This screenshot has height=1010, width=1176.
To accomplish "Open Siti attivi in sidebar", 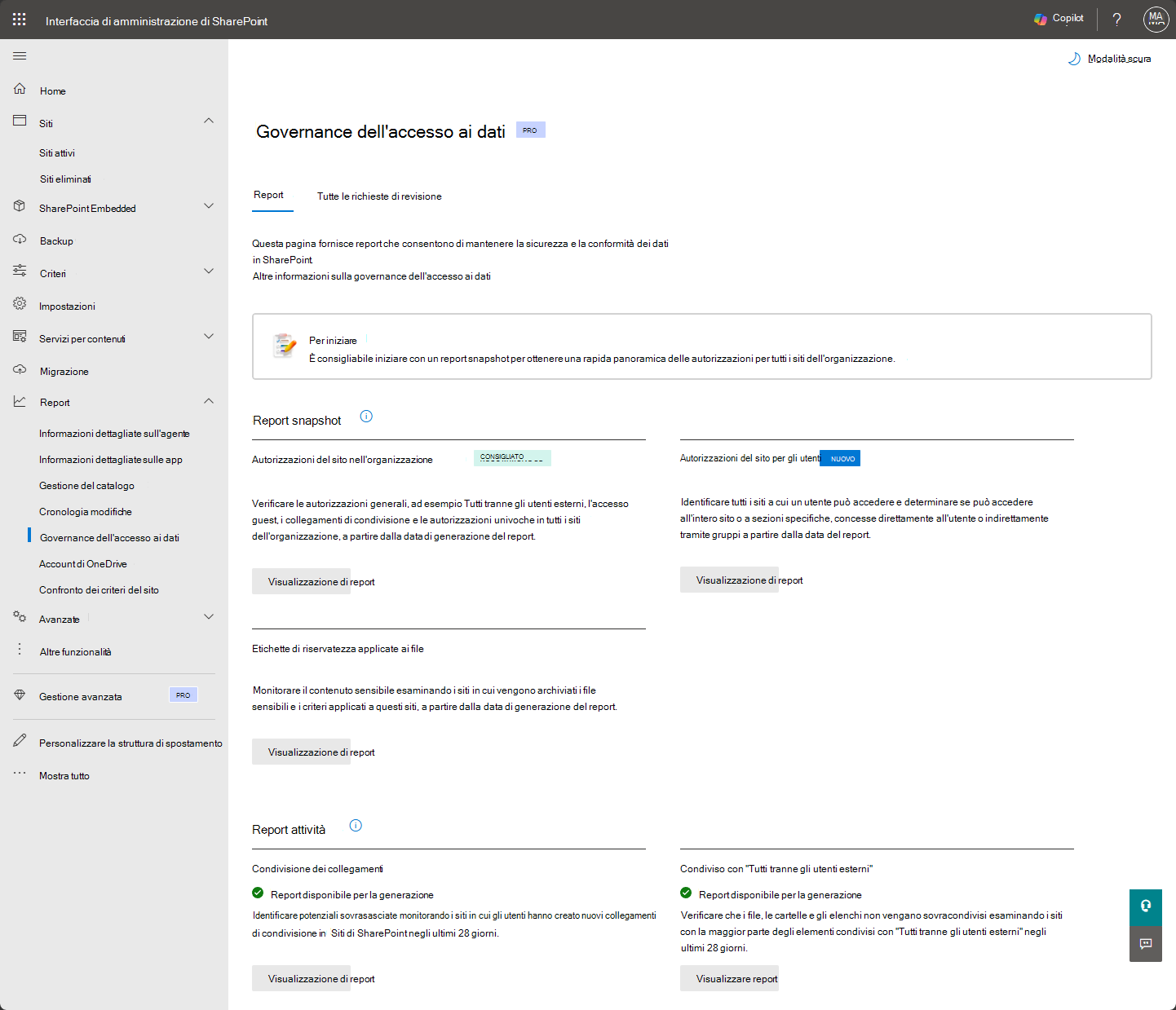I will point(57,153).
